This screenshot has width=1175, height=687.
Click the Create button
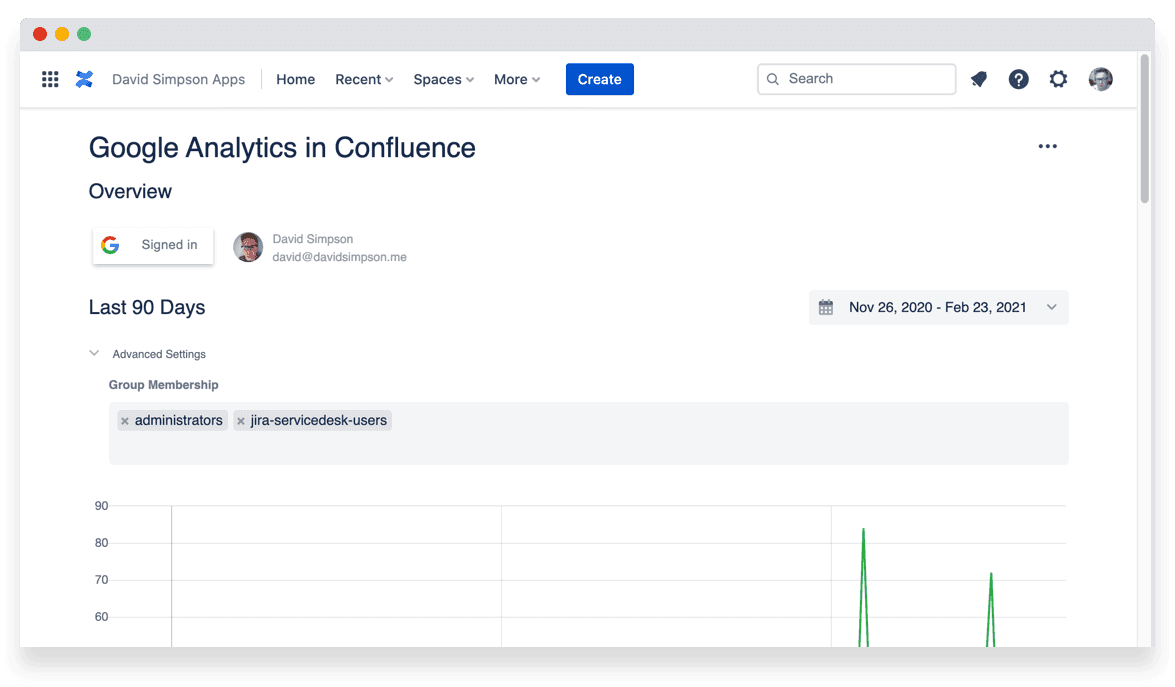coord(599,79)
